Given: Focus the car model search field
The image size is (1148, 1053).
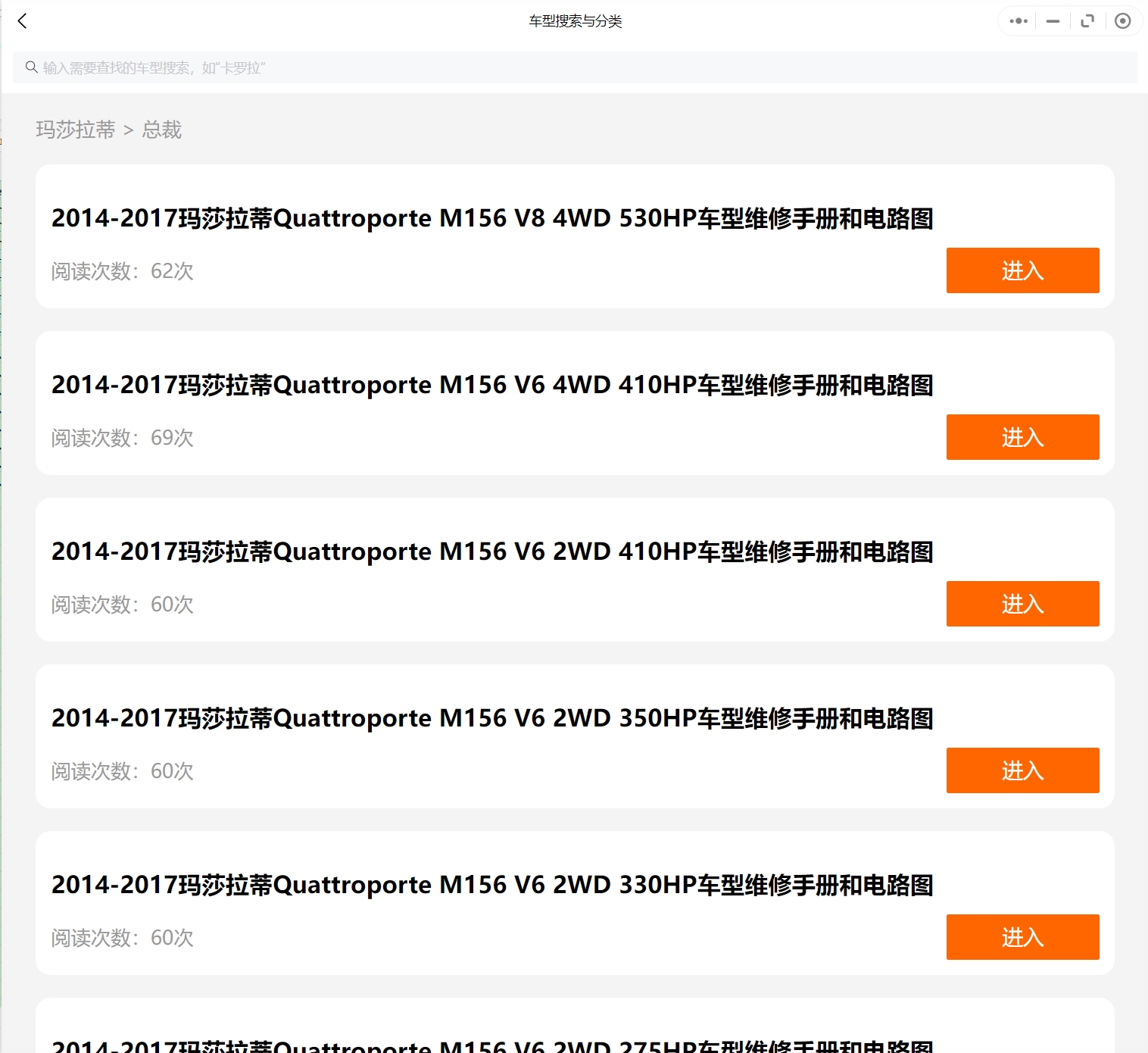Looking at the screenshot, I should click(576, 67).
